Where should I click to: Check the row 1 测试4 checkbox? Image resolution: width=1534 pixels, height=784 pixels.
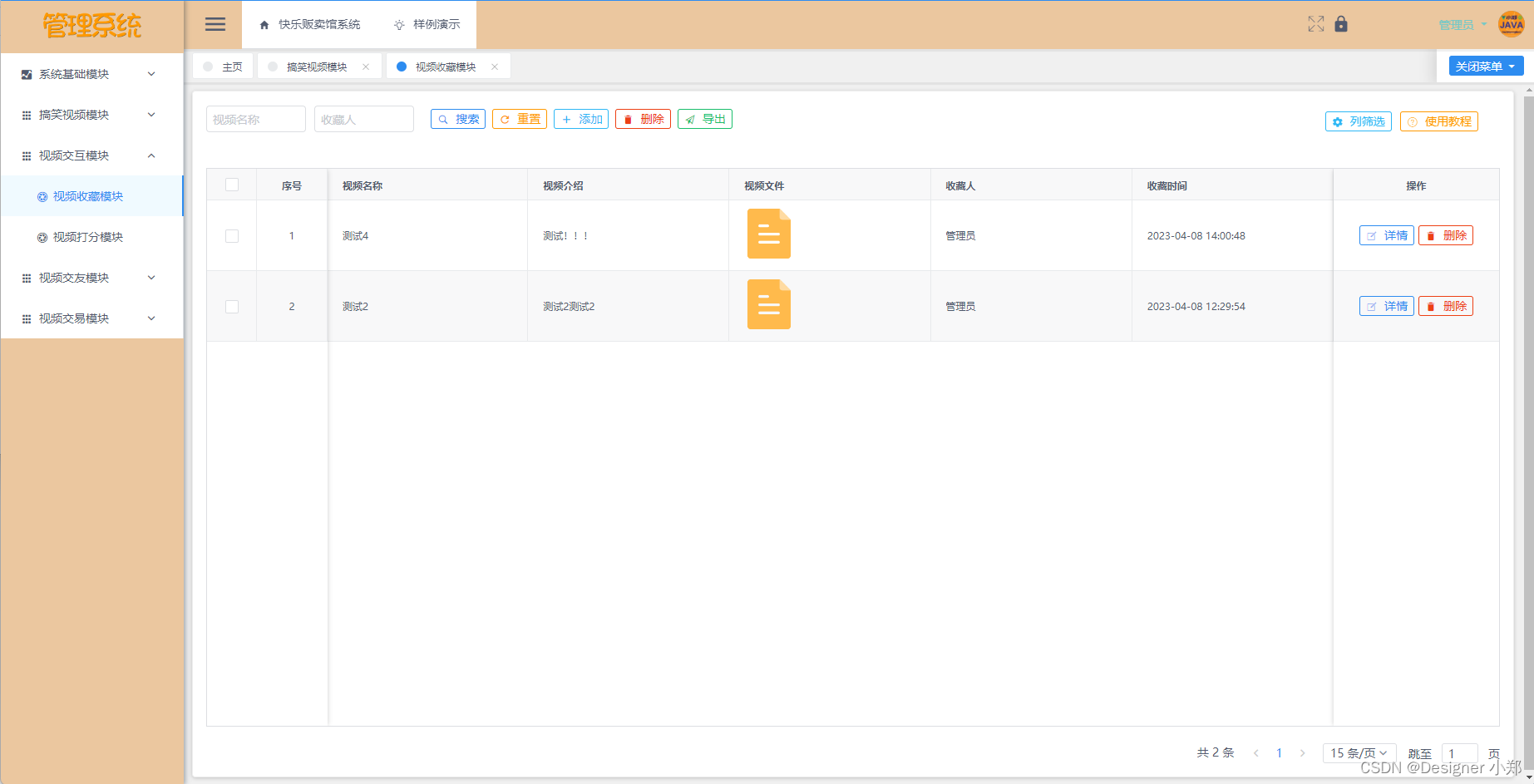(x=232, y=236)
